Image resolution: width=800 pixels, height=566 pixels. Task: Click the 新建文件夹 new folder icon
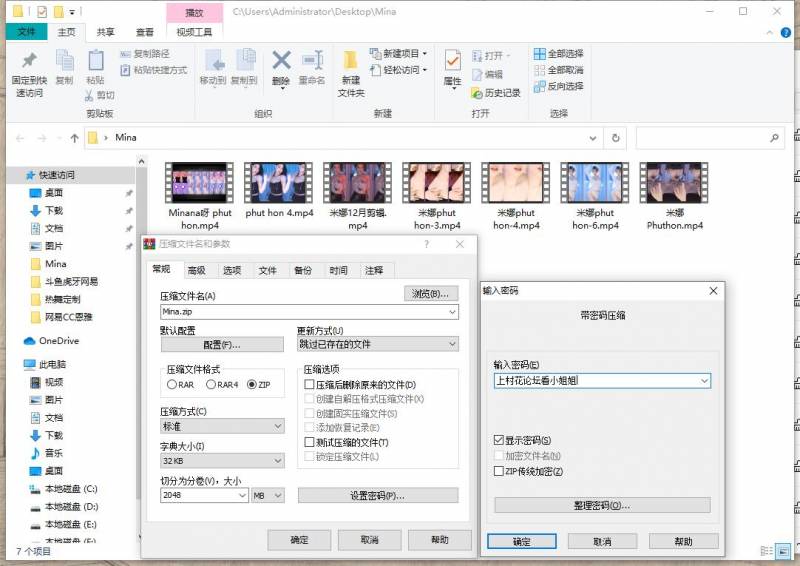coord(351,62)
